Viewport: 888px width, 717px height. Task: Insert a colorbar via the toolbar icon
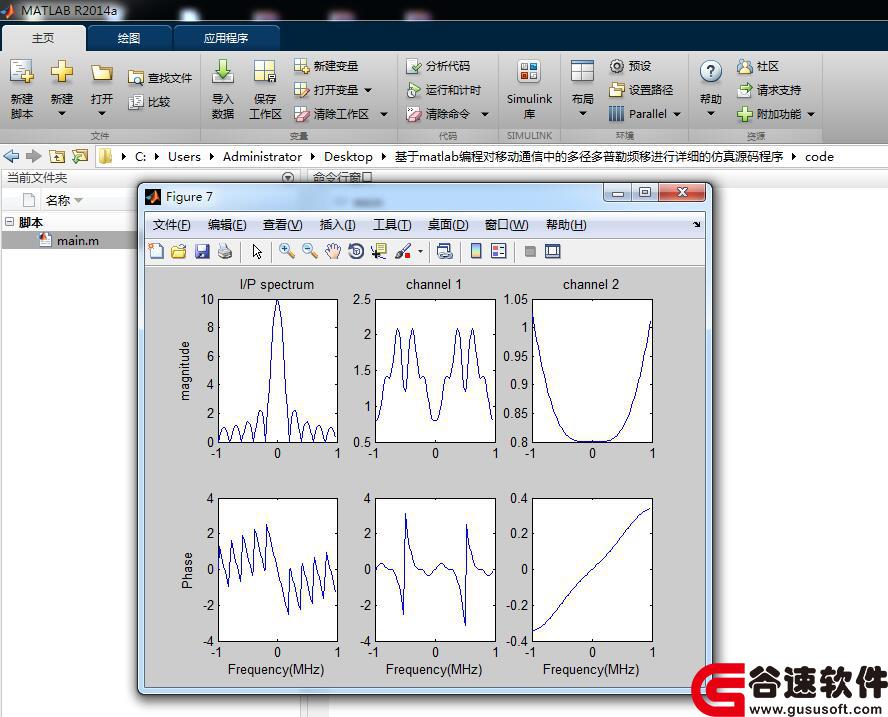tap(476, 251)
